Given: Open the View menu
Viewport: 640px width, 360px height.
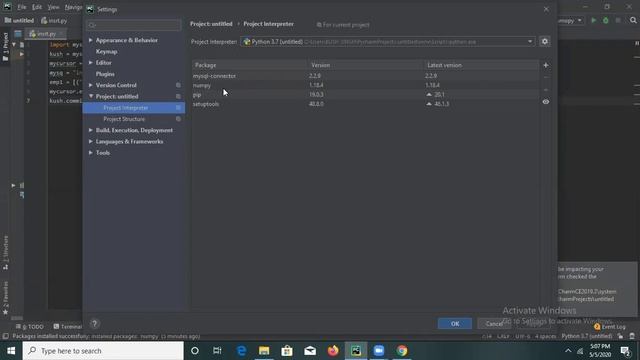Looking at the screenshot, I should 53,7.
